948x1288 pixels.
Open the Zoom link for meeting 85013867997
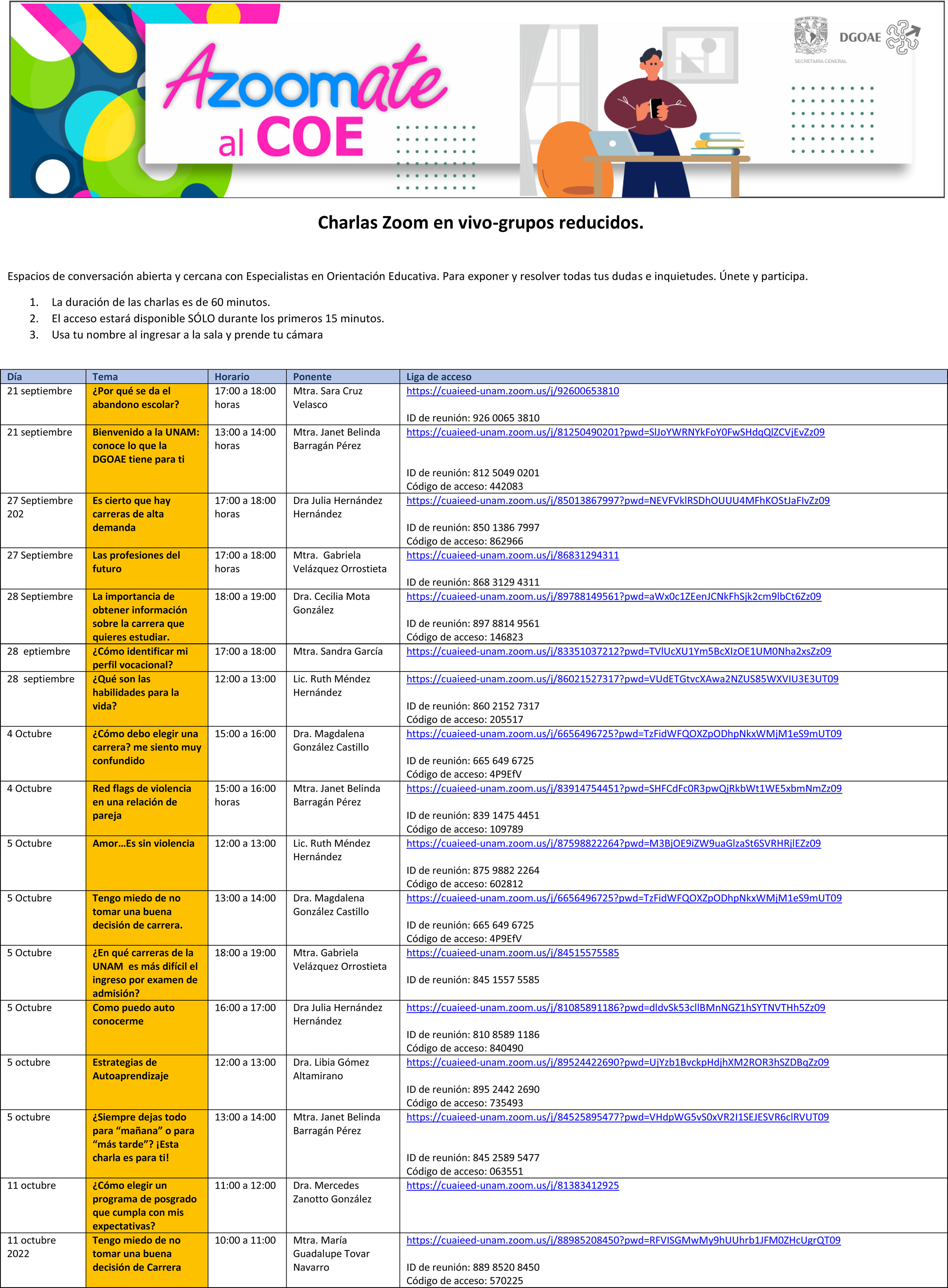(x=618, y=501)
